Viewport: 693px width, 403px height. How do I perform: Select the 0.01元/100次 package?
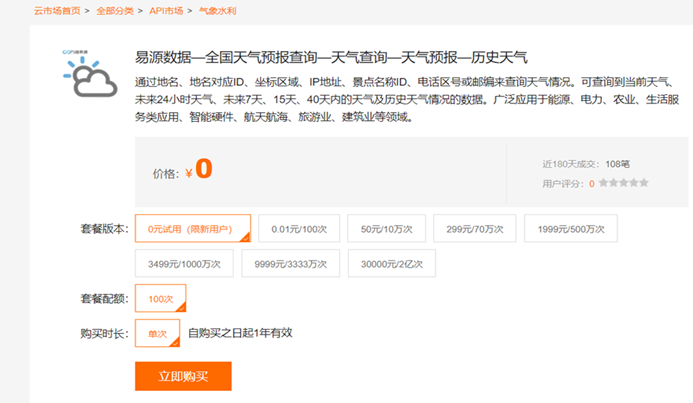[x=299, y=228]
